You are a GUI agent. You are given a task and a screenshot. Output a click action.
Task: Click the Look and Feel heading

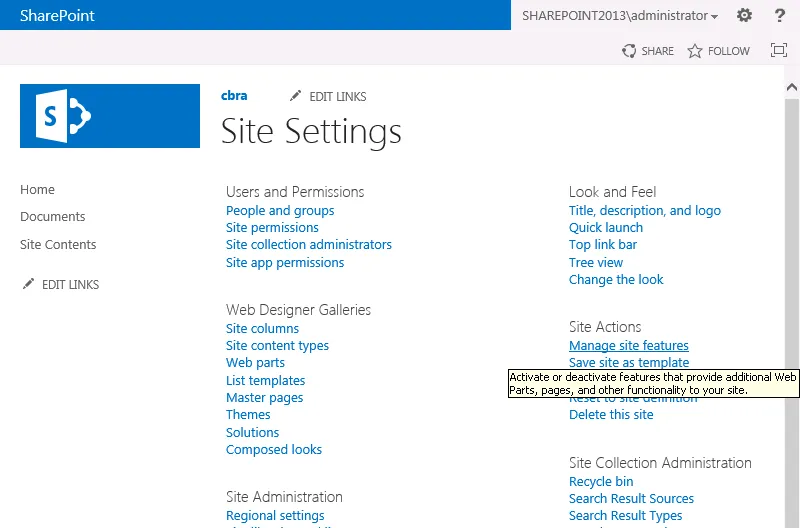(612, 192)
